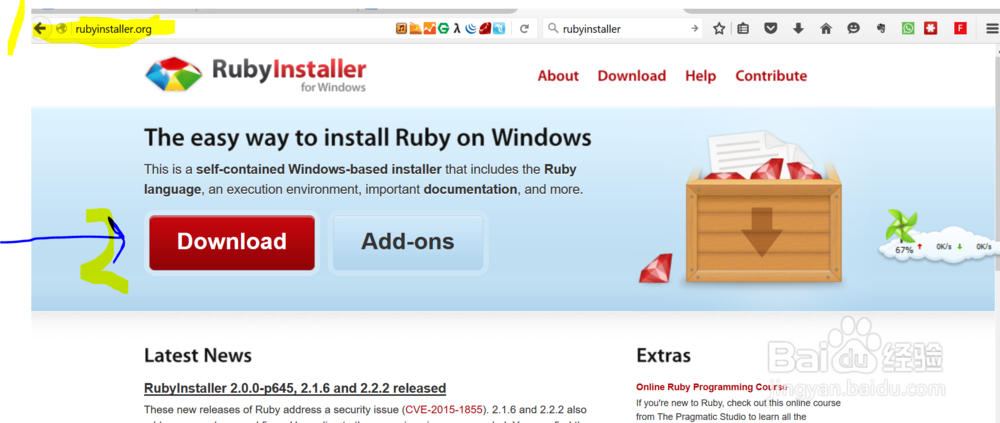The height and width of the screenshot is (423, 1000).
Task: Open the downloads arrow icon
Action: coord(798,29)
